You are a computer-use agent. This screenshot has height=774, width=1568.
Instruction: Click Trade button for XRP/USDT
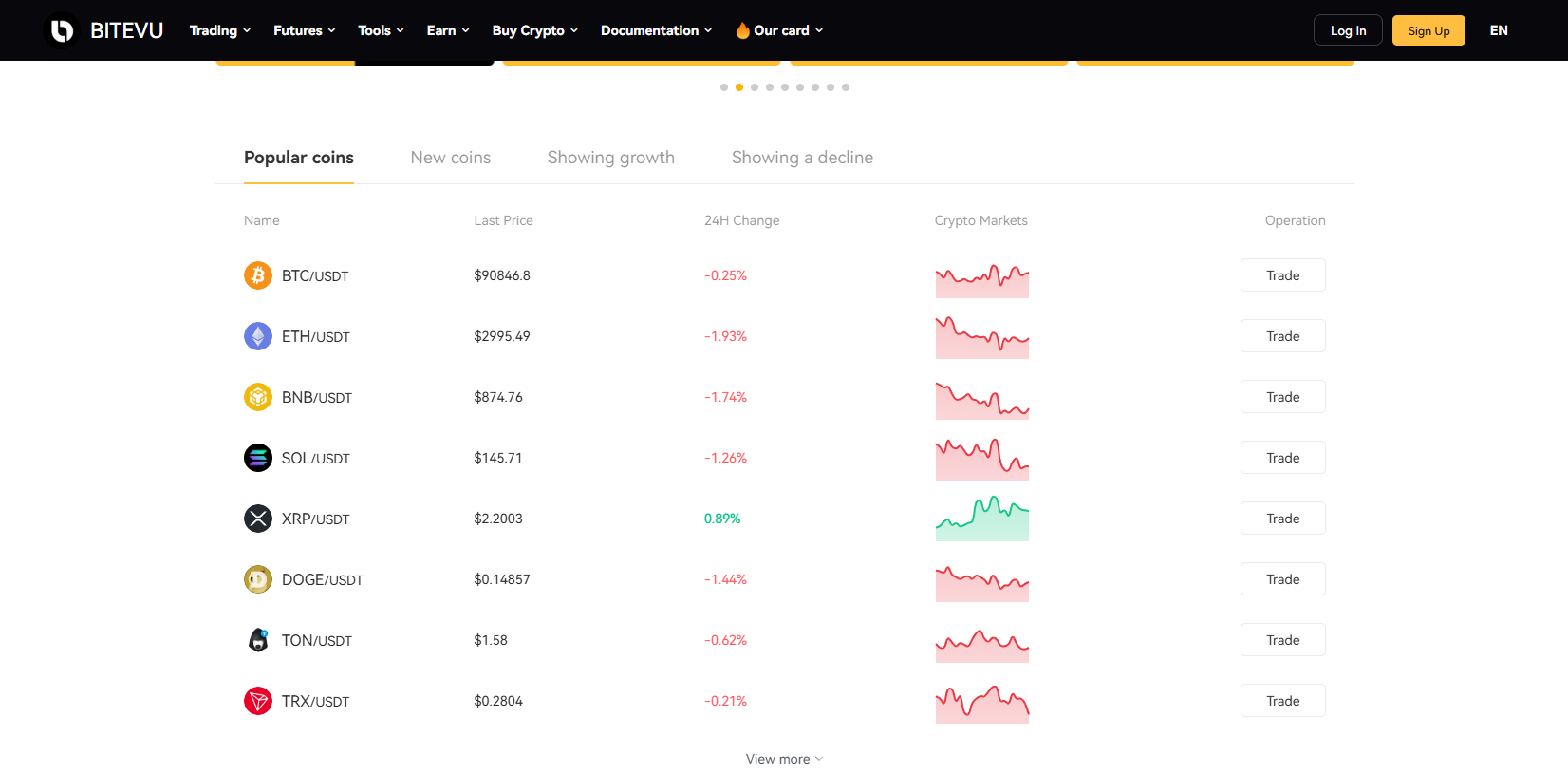(x=1282, y=519)
